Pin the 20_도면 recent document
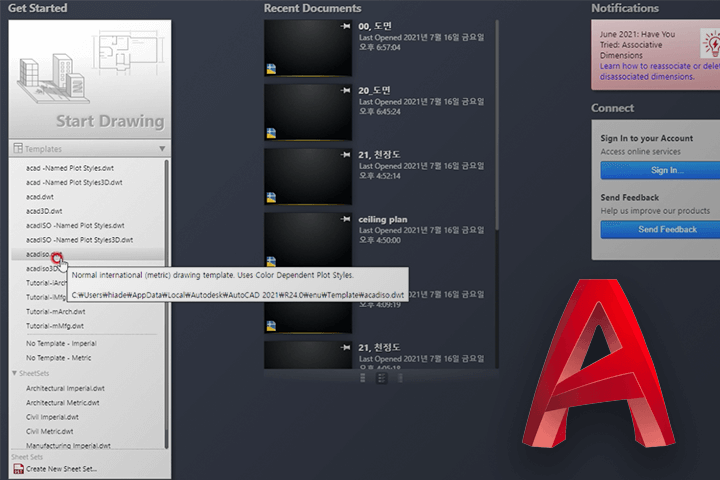The width and height of the screenshot is (720, 480). click(x=346, y=90)
